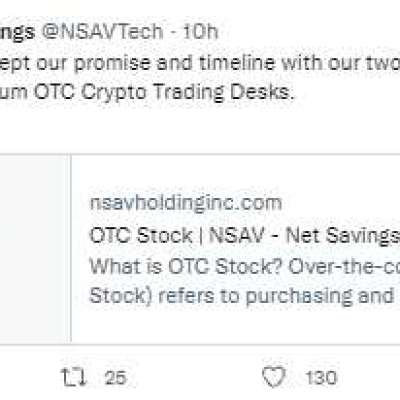Screen dimensions: 400x400
Task: Click tweet text 'OTC Crypto Trading Desks.'
Action: [x=164, y=92]
